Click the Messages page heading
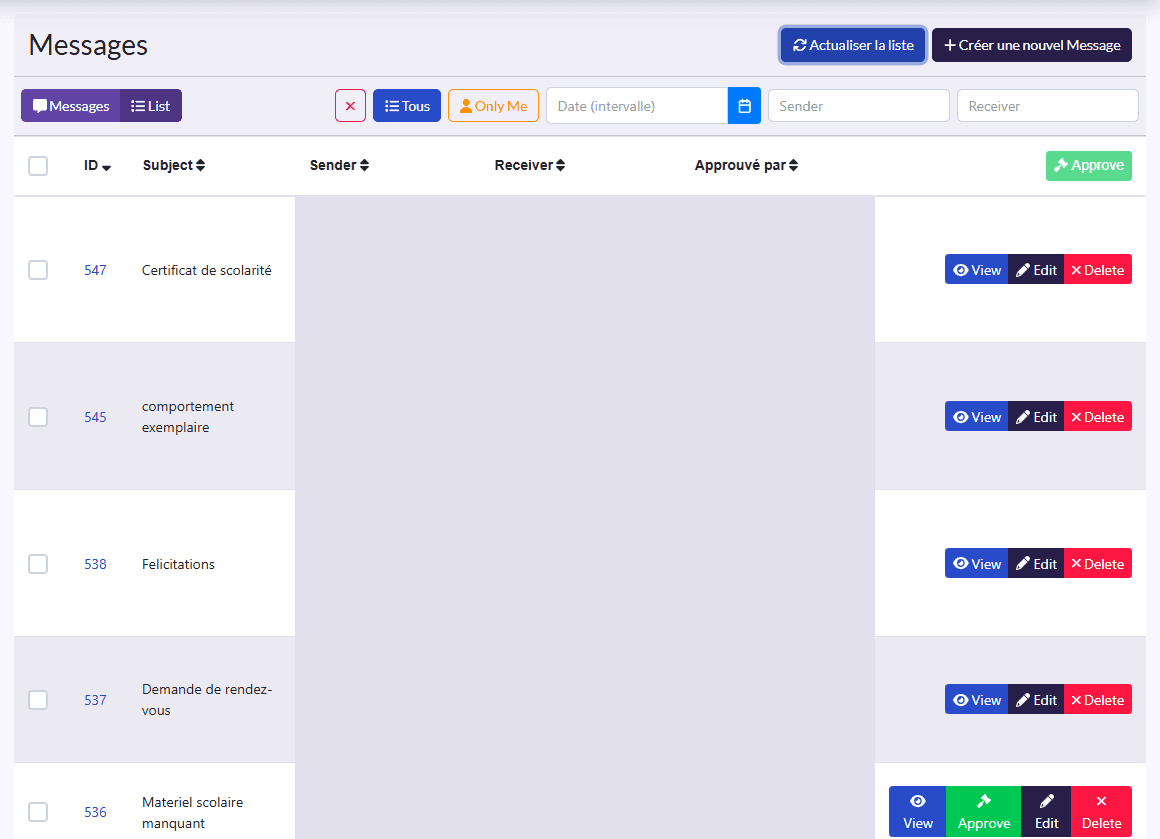Image resolution: width=1160 pixels, height=839 pixels. tap(88, 45)
